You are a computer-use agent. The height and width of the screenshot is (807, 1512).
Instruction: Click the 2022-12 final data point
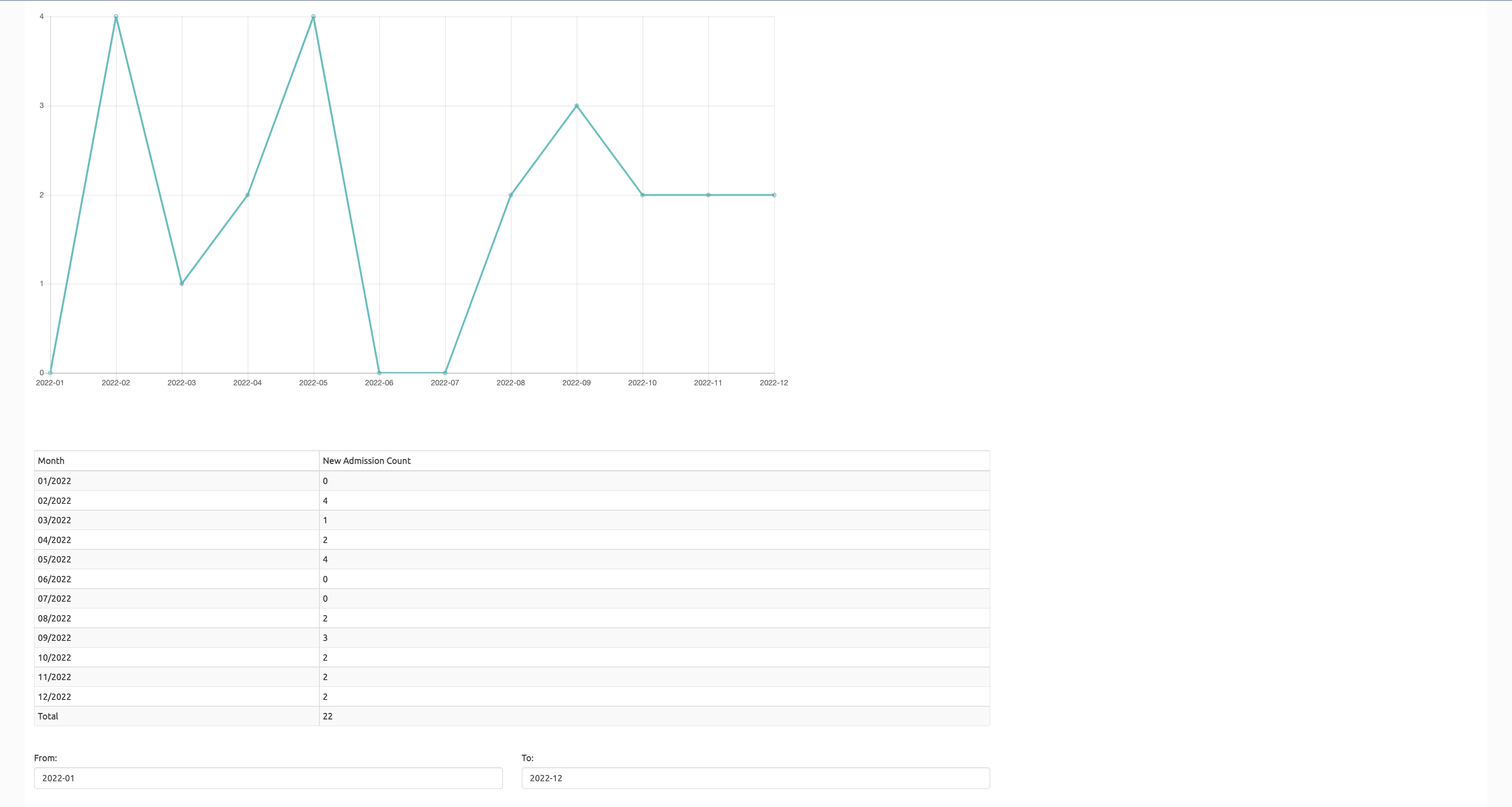[x=774, y=195]
